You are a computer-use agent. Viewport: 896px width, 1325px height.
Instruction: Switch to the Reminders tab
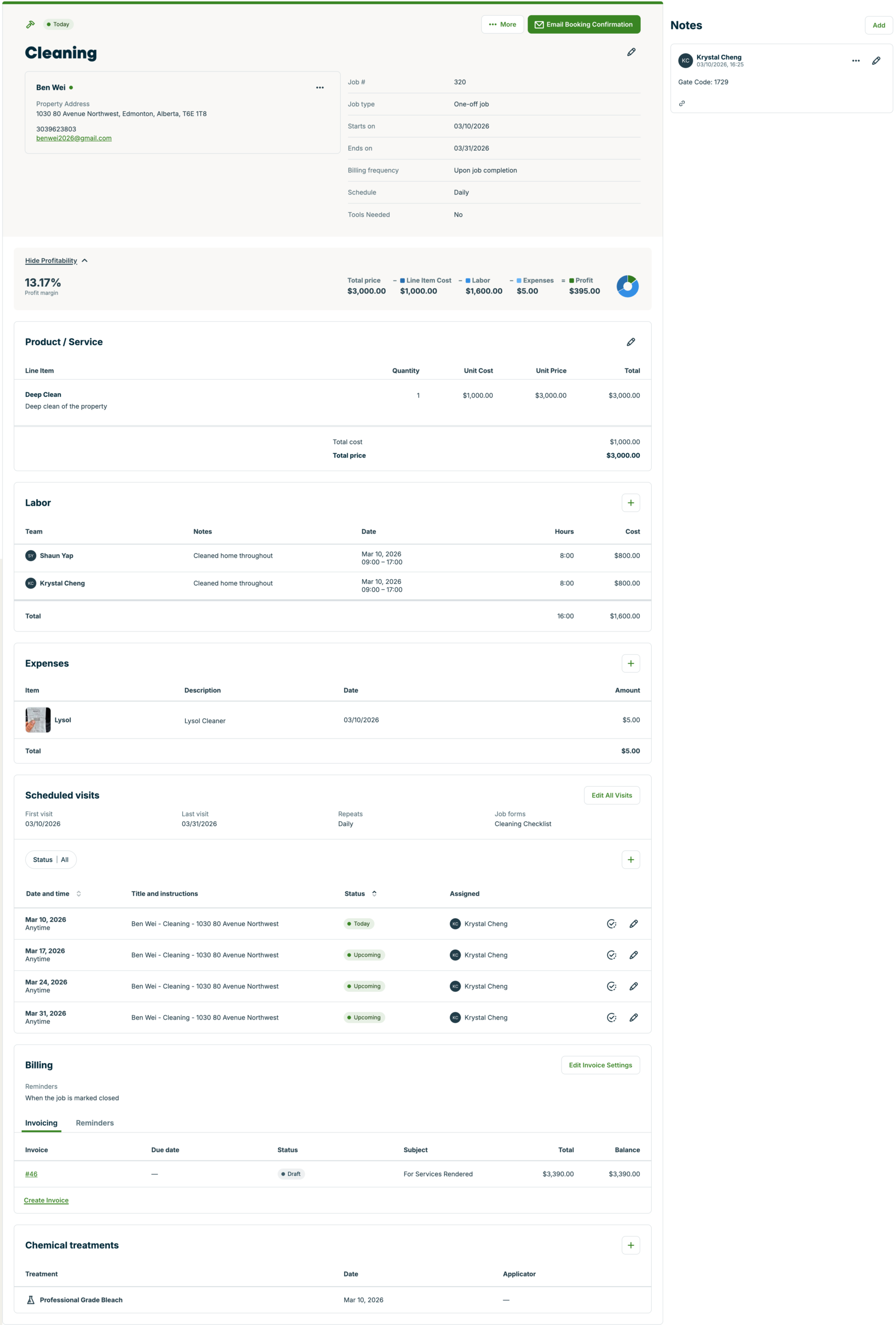(x=95, y=1123)
